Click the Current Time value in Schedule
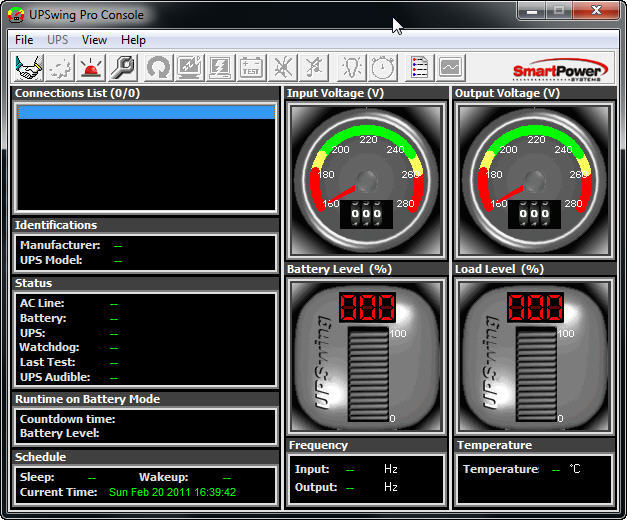This screenshot has width=627, height=520. (171, 492)
